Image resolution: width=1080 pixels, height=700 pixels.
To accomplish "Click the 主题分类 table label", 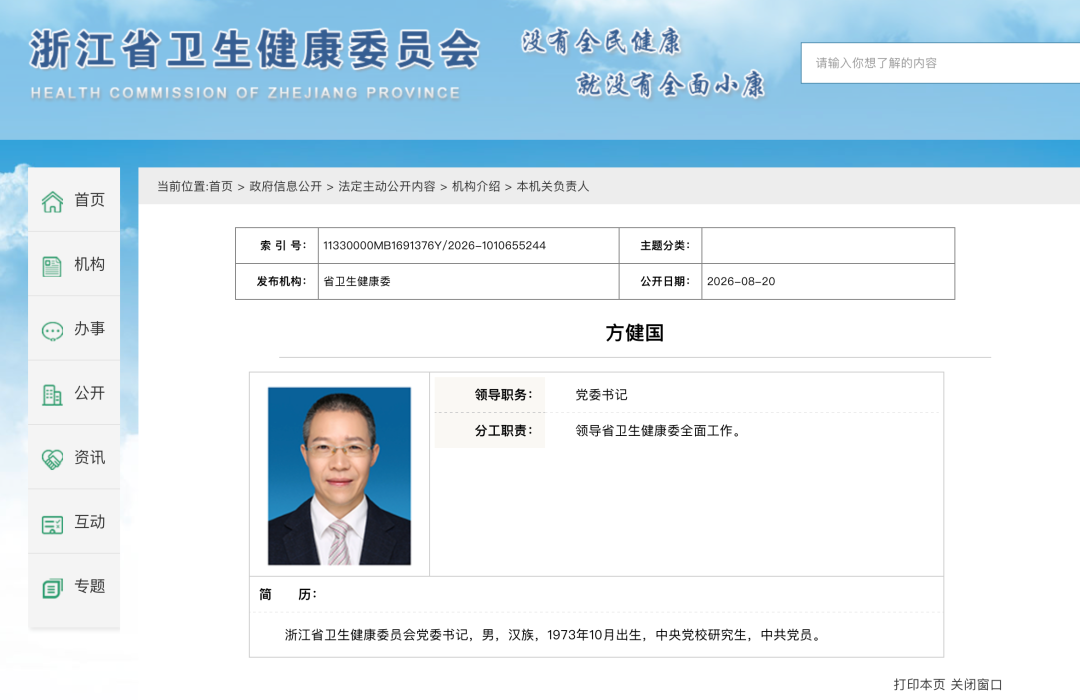I will coord(665,245).
